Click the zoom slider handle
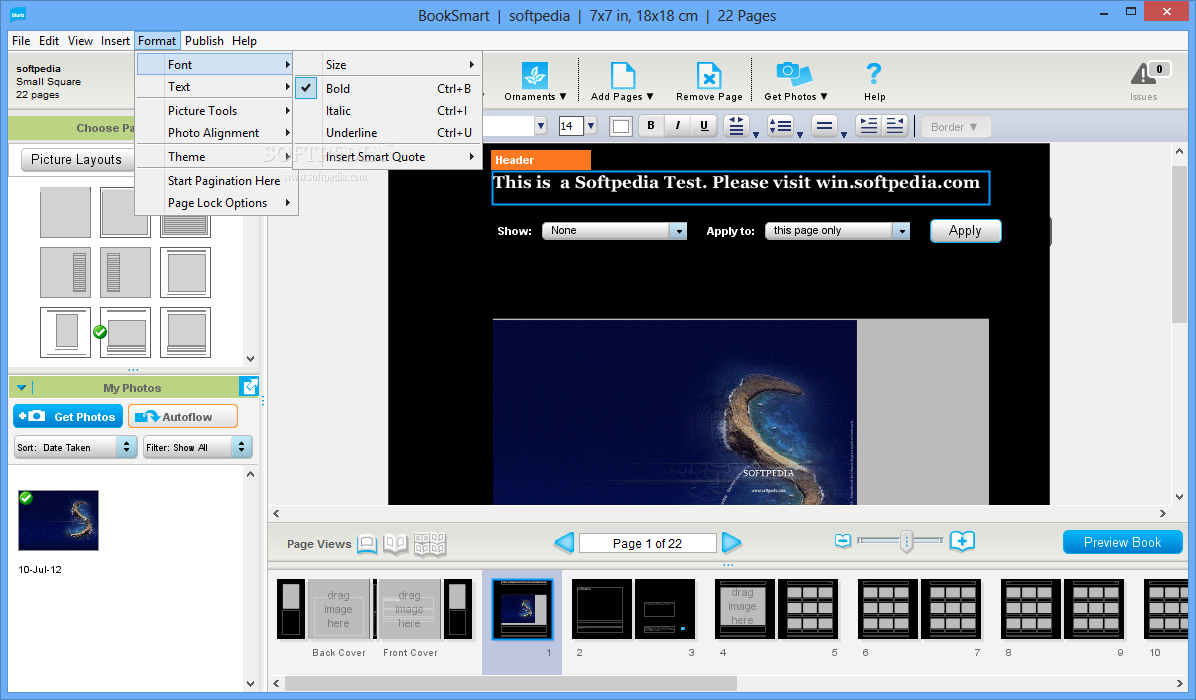Viewport: 1196px width, 700px height. 906,541
